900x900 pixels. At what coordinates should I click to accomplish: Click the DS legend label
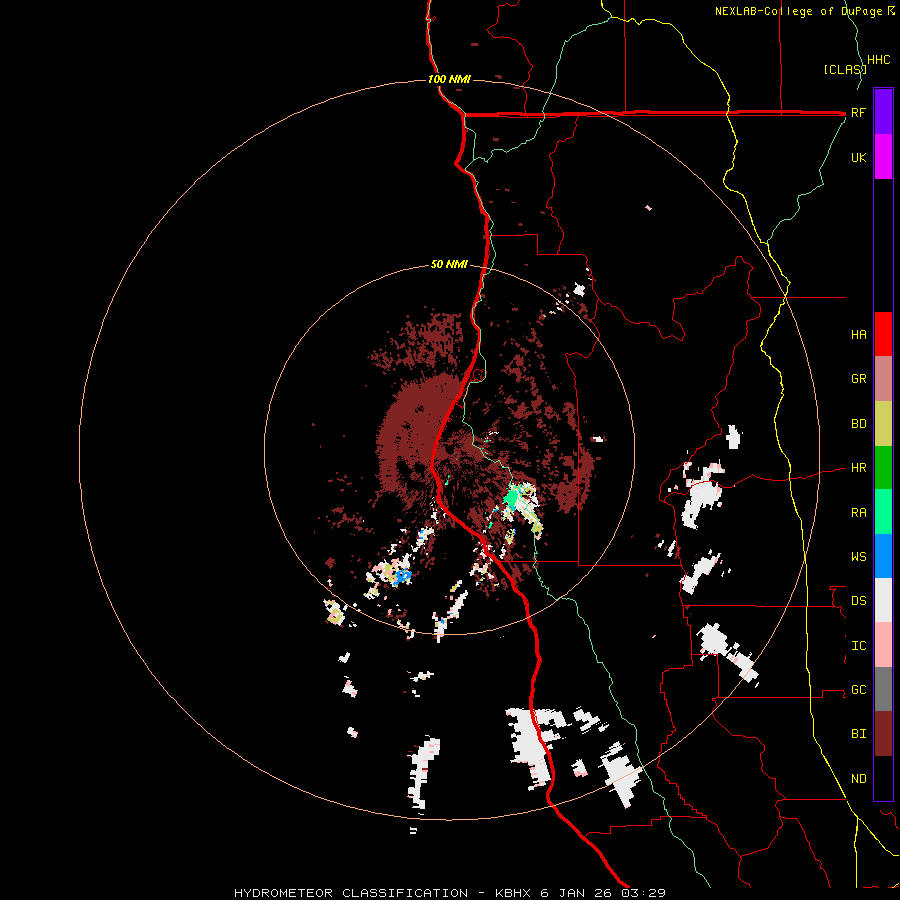coord(858,601)
